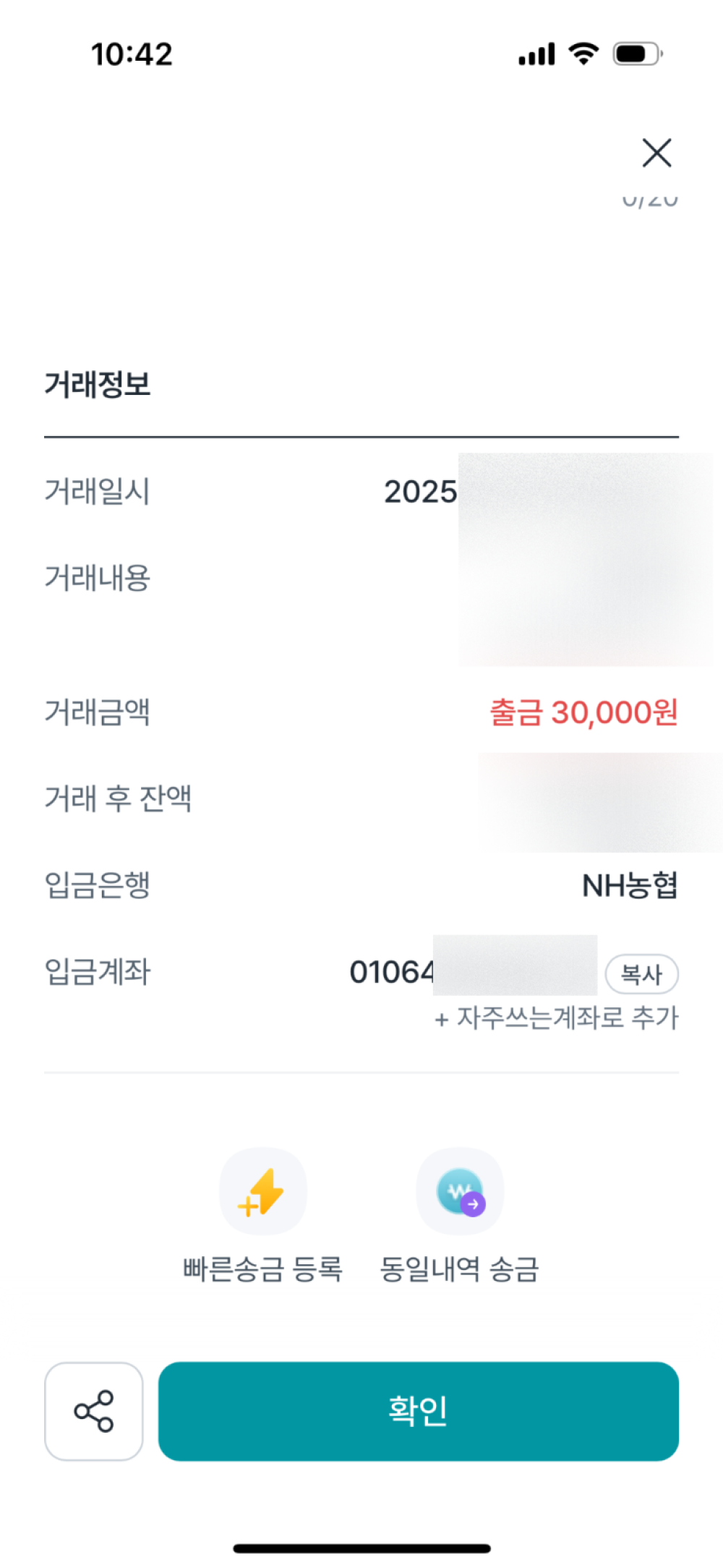This screenshot has height=1568, width=723.
Task: Tap the NH농협 bank name
Action: pyautogui.click(x=630, y=885)
